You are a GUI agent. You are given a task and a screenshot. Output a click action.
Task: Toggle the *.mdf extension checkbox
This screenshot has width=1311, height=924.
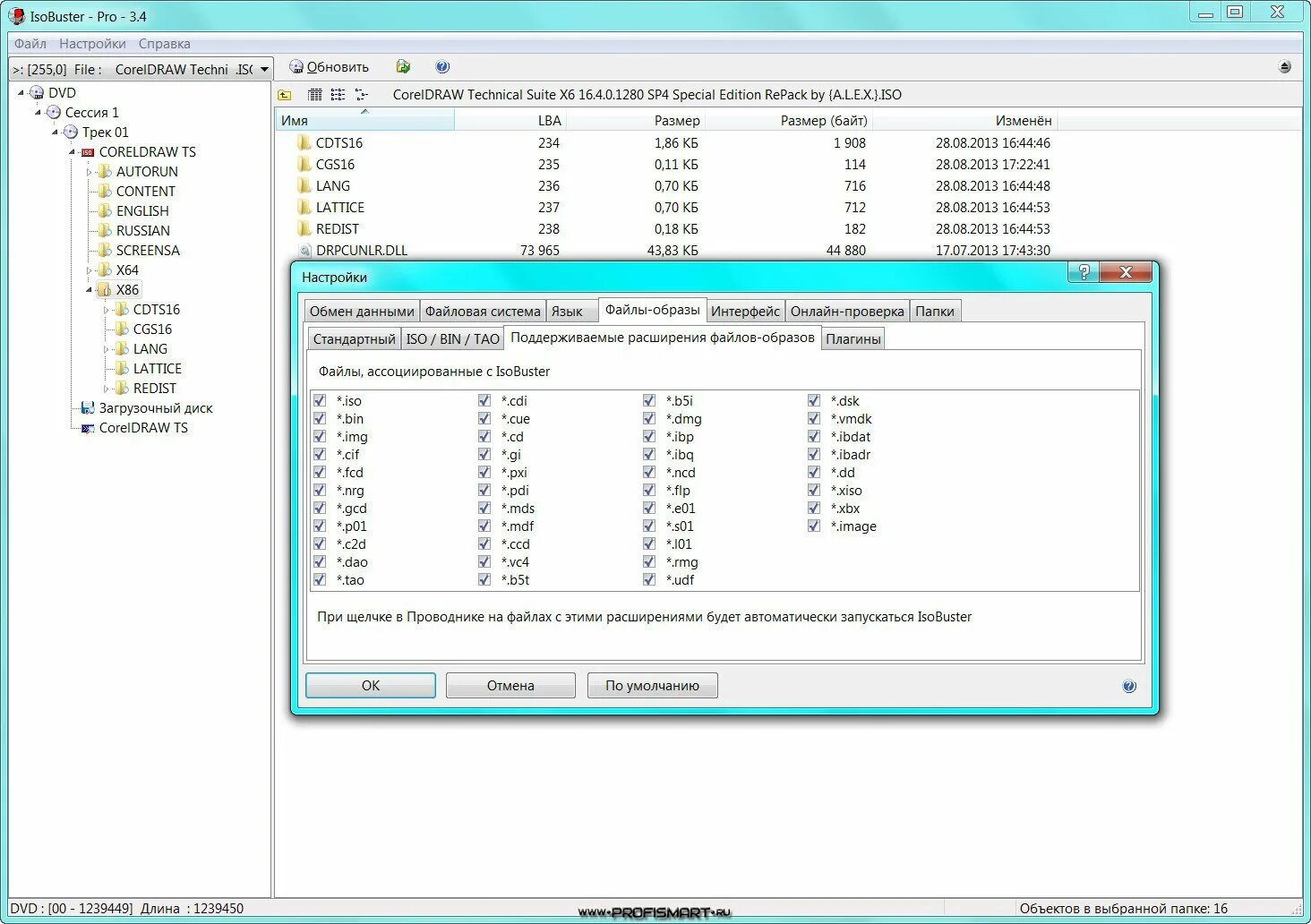(x=484, y=526)
